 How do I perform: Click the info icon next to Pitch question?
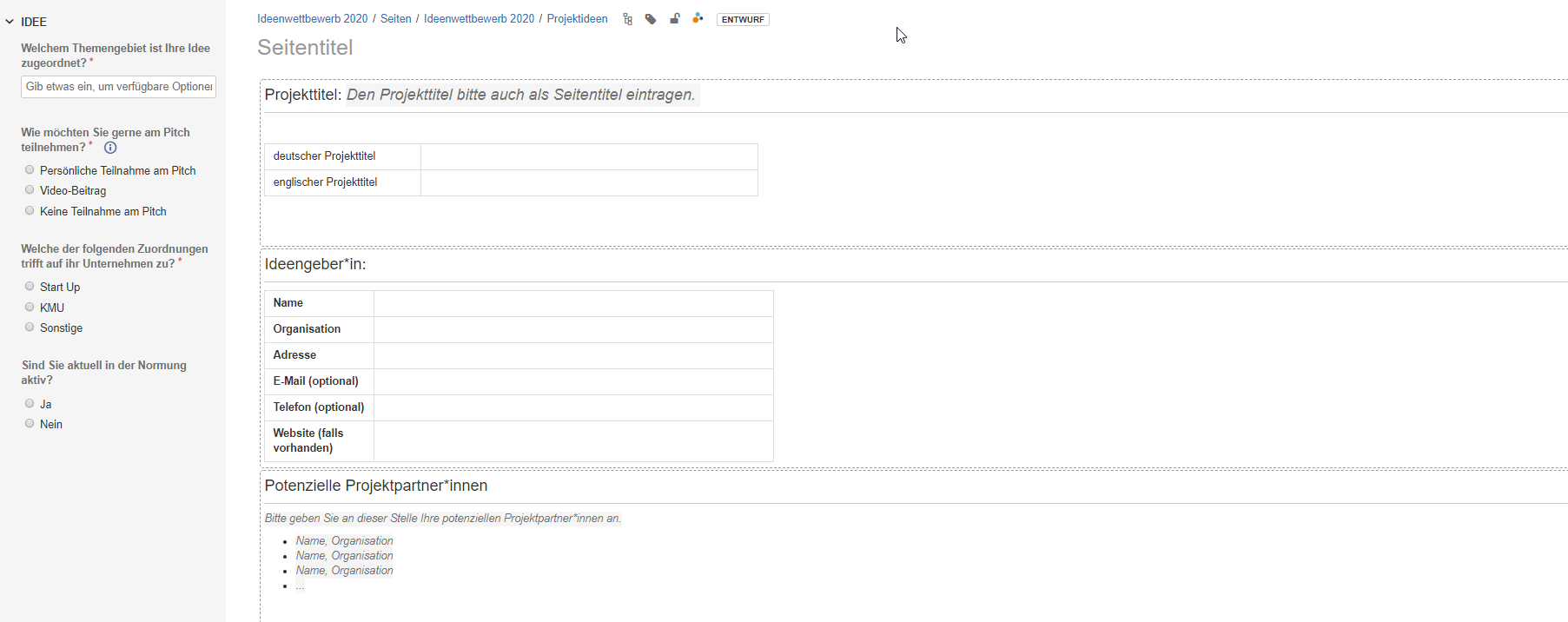(x=110, y=148)
